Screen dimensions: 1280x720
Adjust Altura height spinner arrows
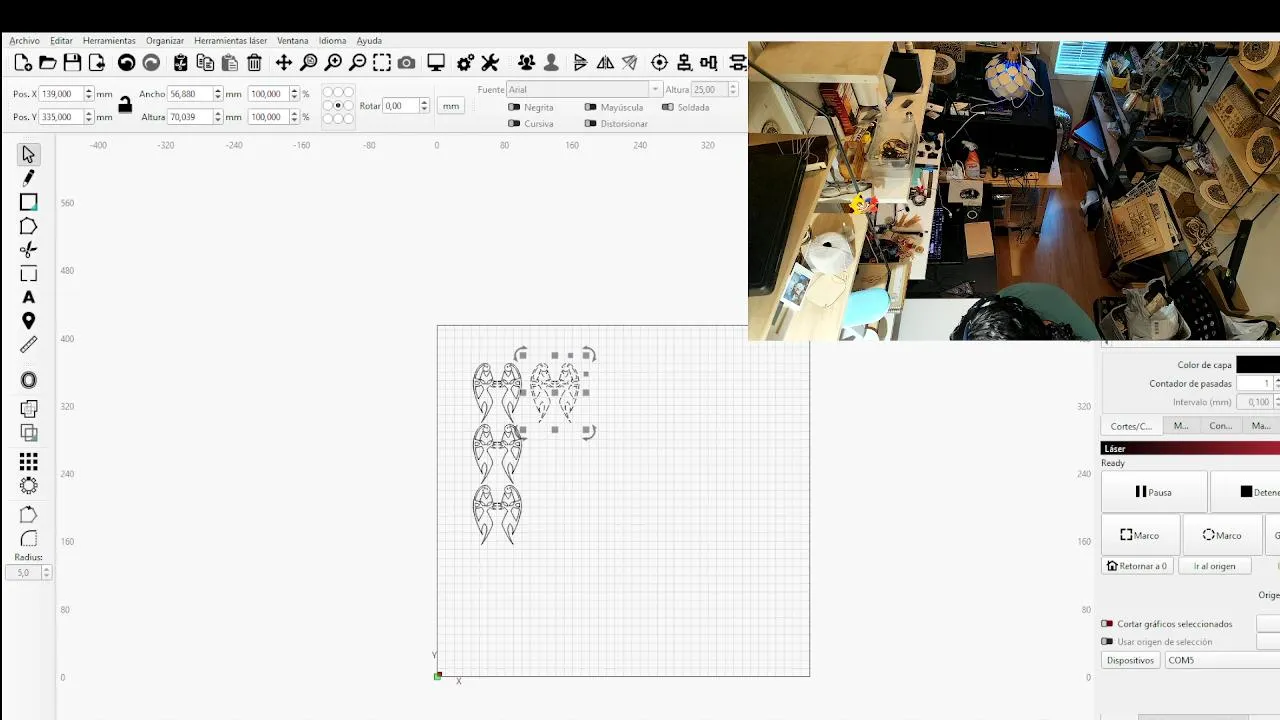click(x=218, y=117)
